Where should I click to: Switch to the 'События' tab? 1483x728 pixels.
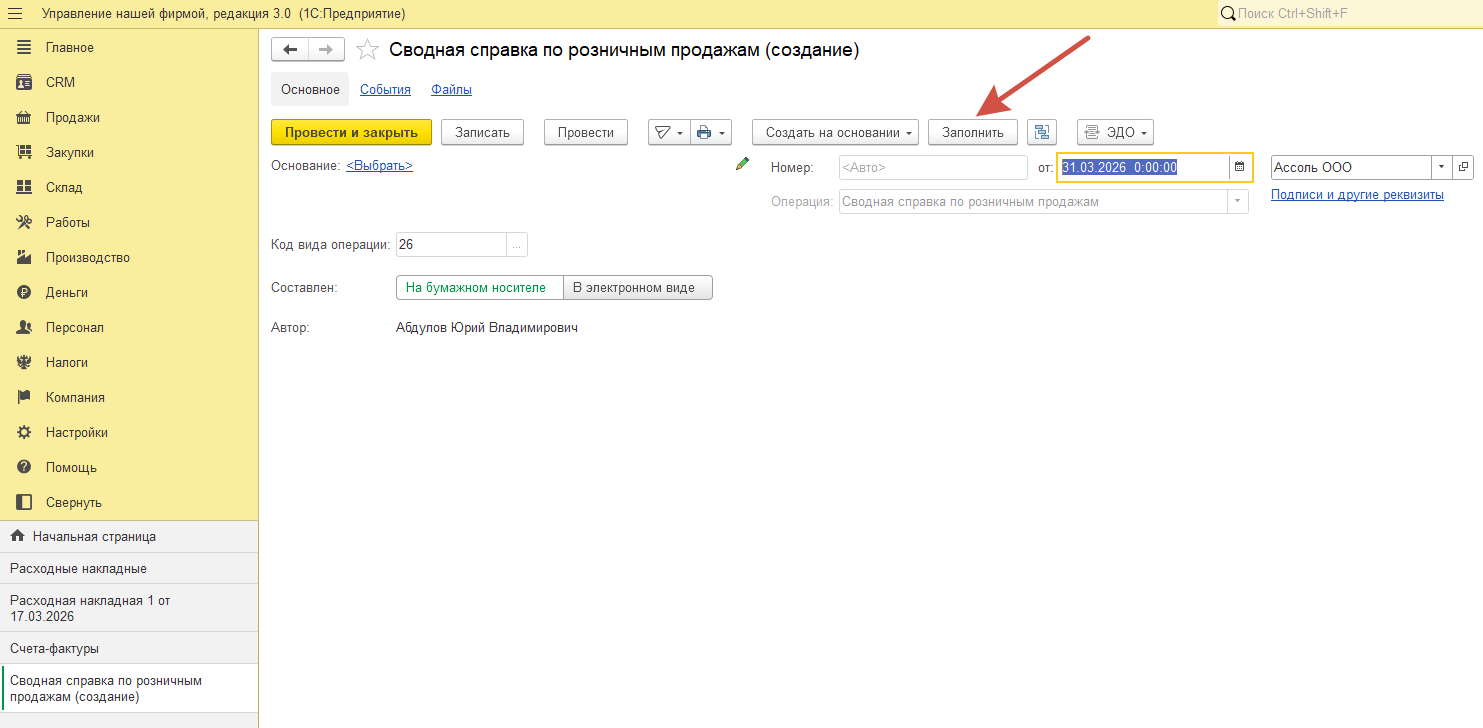pos(385,89)
